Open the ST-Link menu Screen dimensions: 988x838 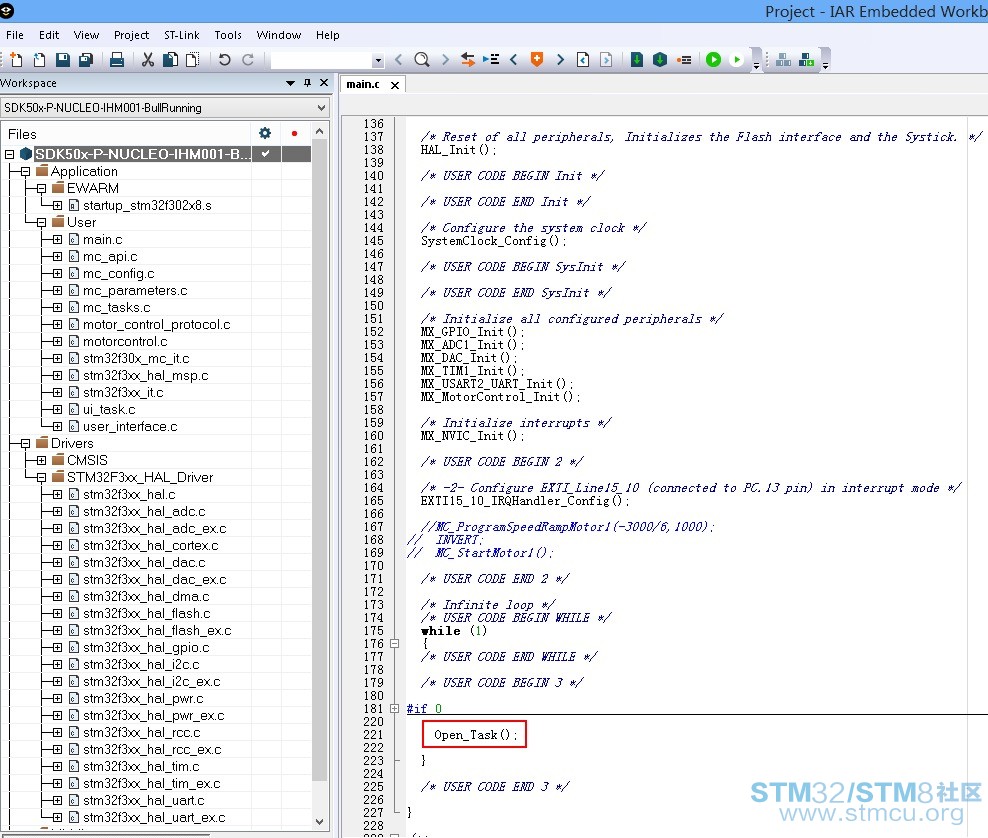(181, 35)
